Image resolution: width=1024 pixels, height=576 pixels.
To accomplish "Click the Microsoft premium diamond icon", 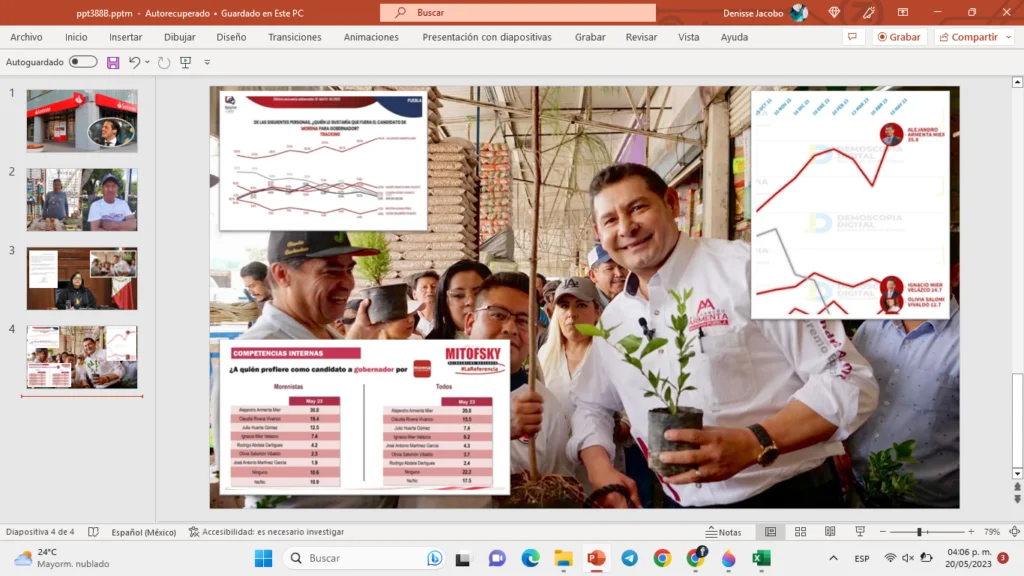I will (834, 12).
